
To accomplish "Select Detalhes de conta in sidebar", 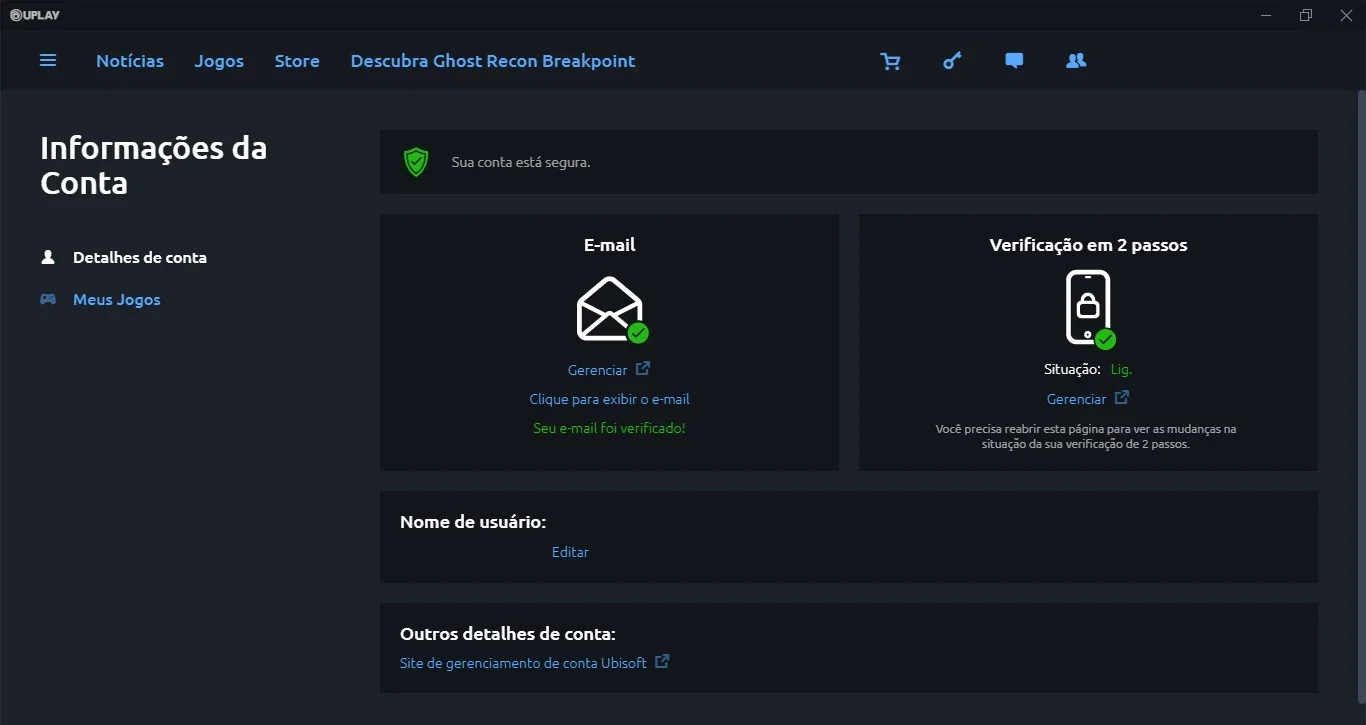I will [140, 257].
